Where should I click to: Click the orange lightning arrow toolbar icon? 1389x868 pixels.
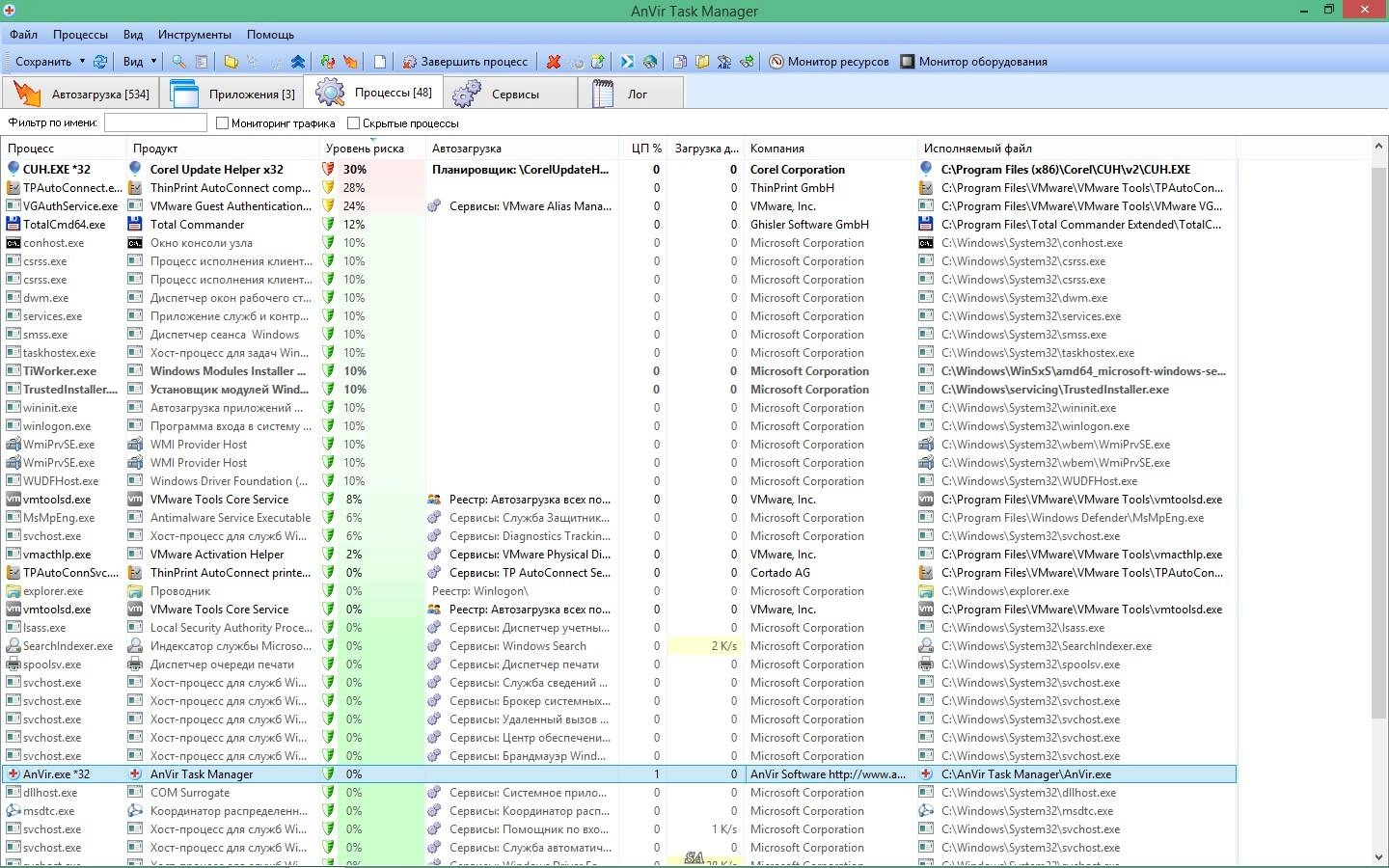pyautogui.click(x=350, y=61)
